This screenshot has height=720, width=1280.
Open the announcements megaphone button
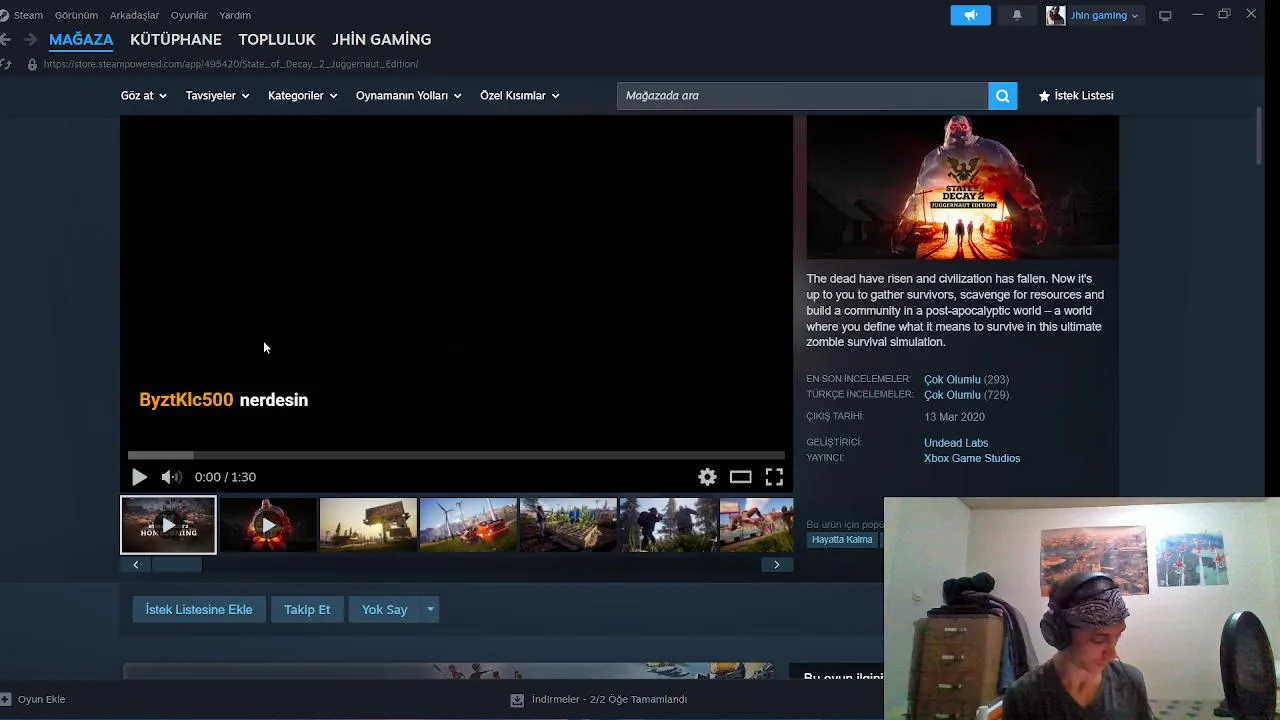pos(970,15)
